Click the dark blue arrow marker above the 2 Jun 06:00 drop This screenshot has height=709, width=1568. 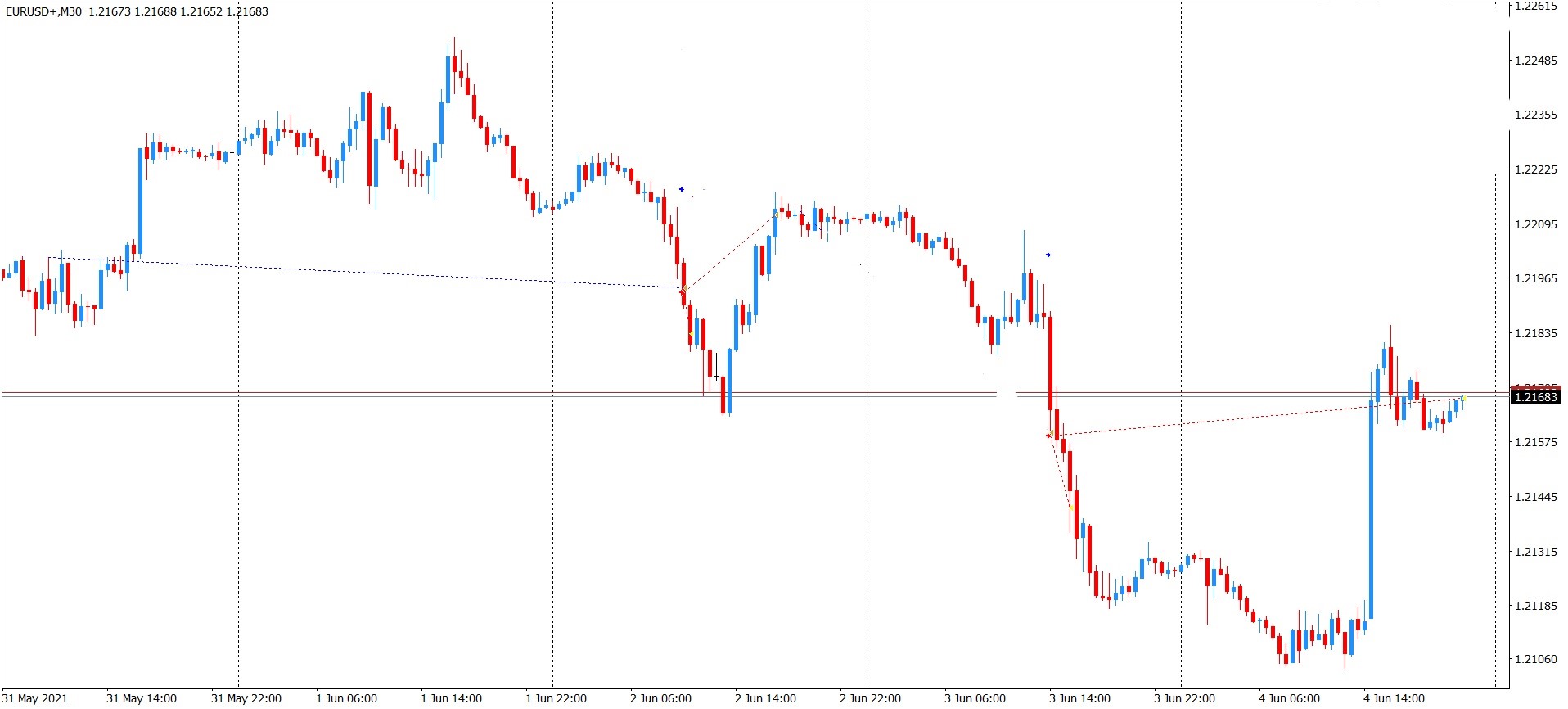point(681,190)
